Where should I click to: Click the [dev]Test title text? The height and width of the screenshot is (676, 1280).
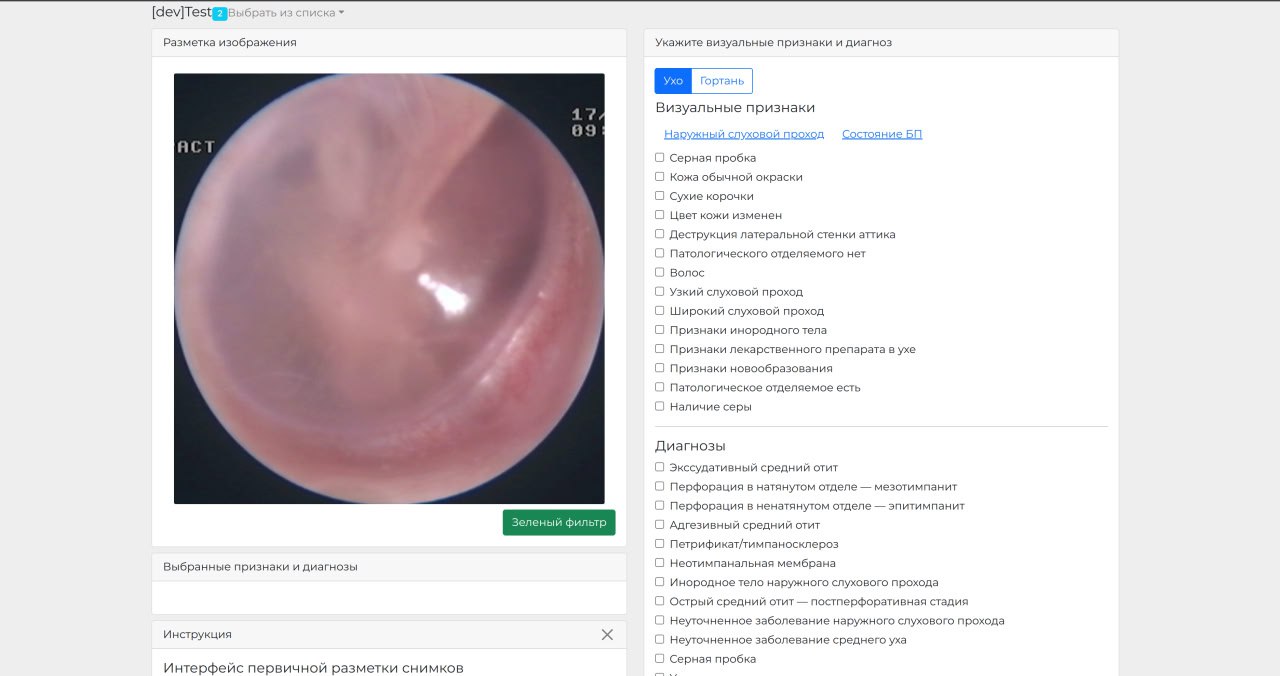click(x=181, y=12)
